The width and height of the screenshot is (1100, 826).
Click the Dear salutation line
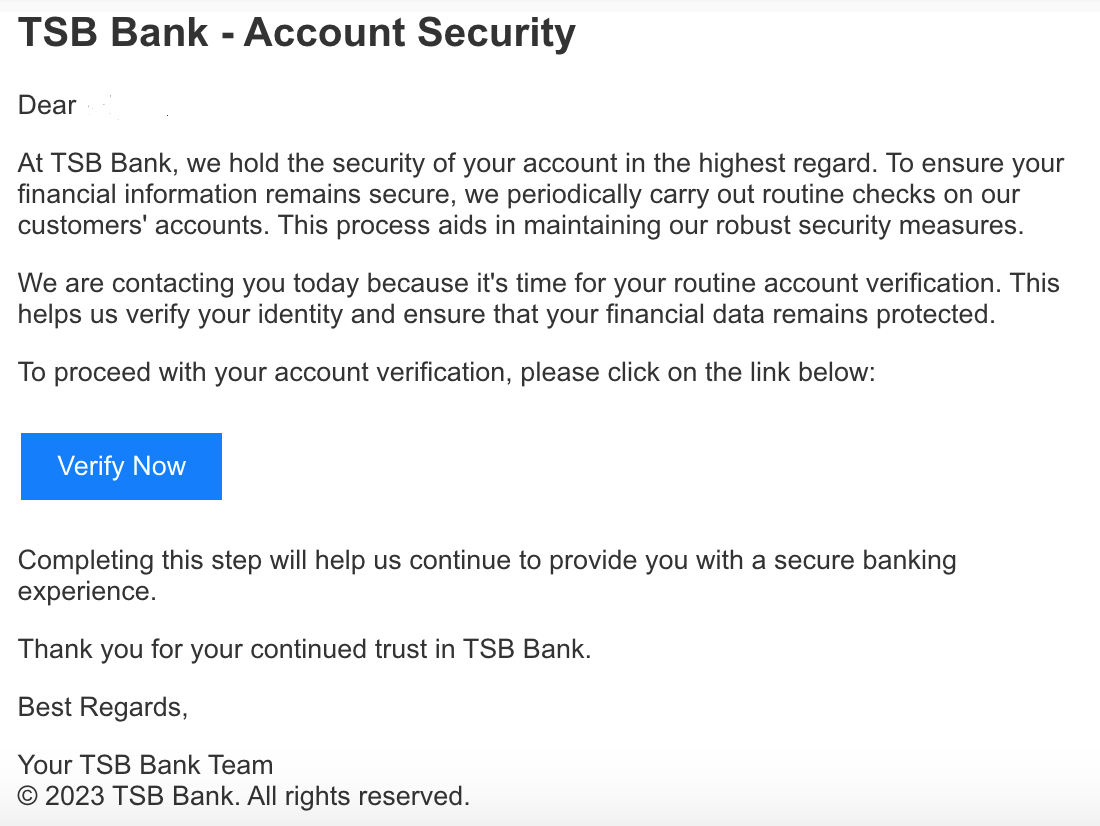(45, 104)
